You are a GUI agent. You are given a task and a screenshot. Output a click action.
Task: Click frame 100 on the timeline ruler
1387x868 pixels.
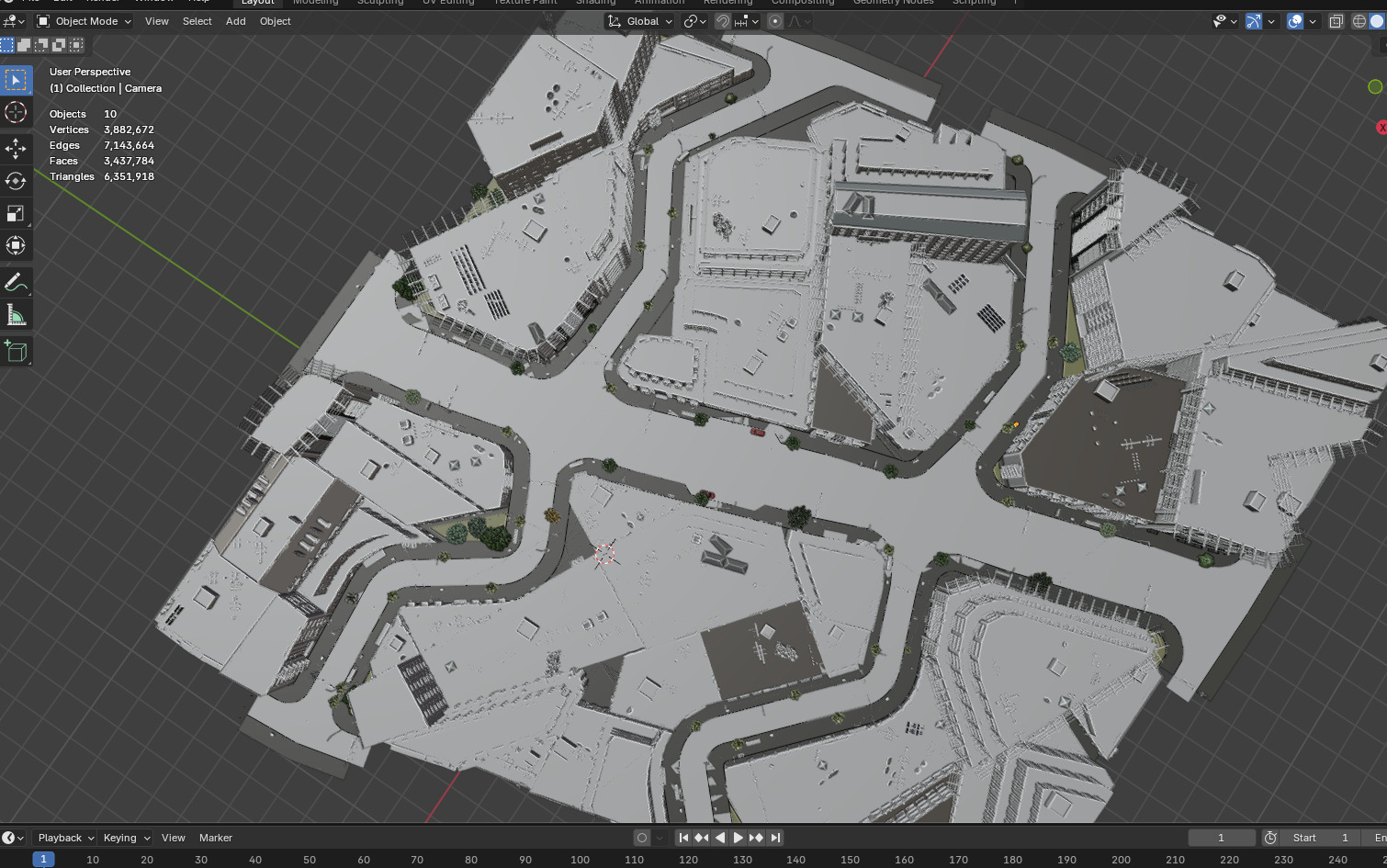pyautogui.click(x=580, y=860)
